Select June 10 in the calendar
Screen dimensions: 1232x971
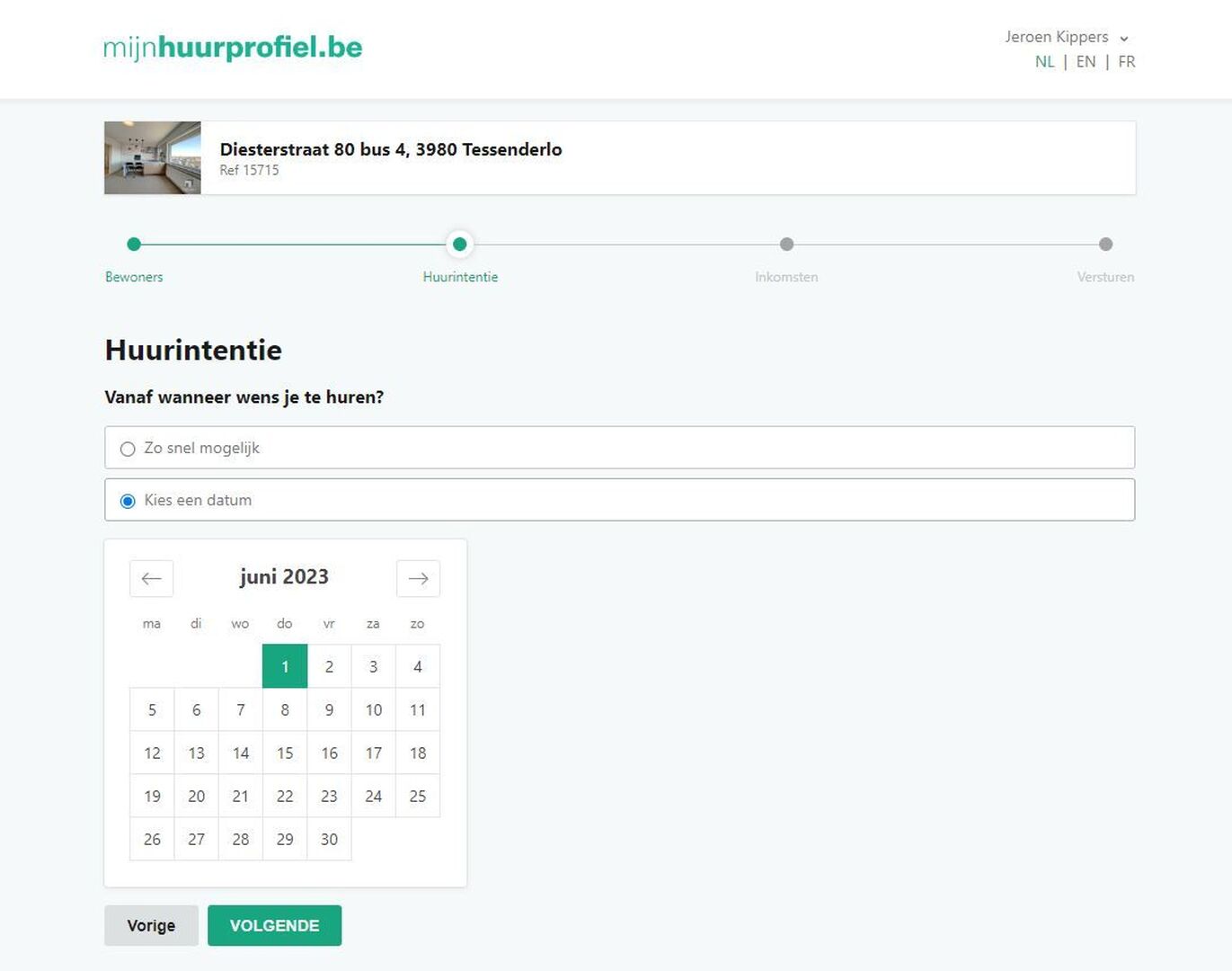pos(374,709)
